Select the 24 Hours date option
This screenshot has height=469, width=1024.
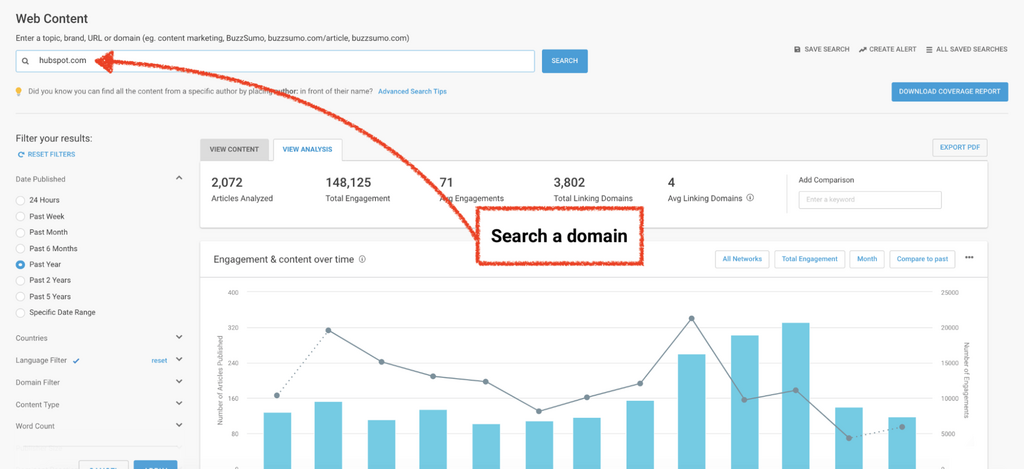coord(20,200)
